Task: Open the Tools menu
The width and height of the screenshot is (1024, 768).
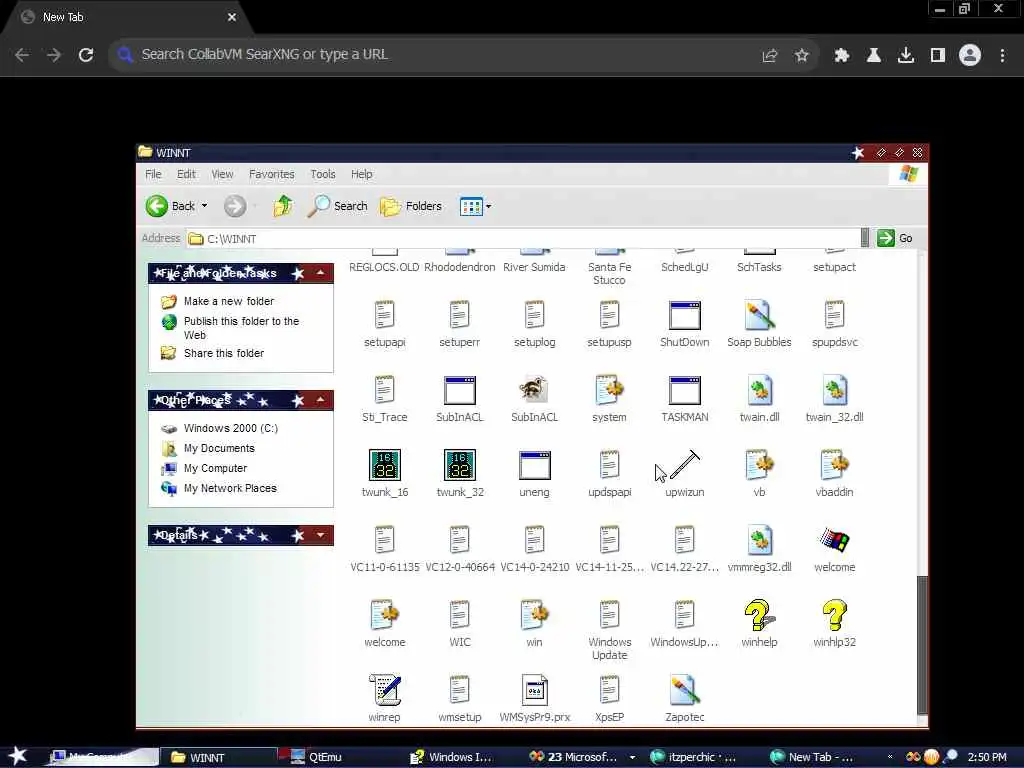Action: point(323,174)
